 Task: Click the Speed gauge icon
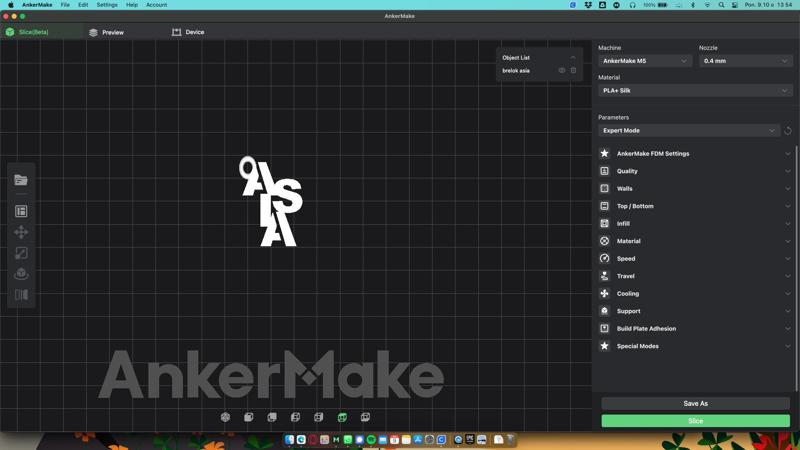605,258
